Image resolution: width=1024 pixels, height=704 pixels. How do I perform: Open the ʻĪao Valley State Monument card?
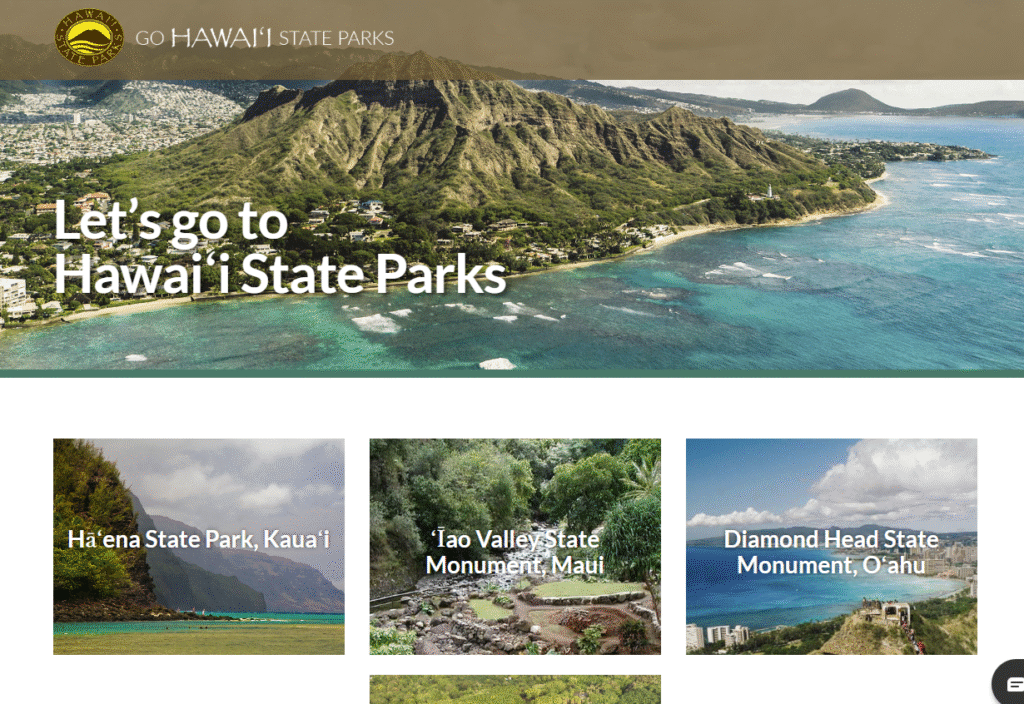click(515, 547)
